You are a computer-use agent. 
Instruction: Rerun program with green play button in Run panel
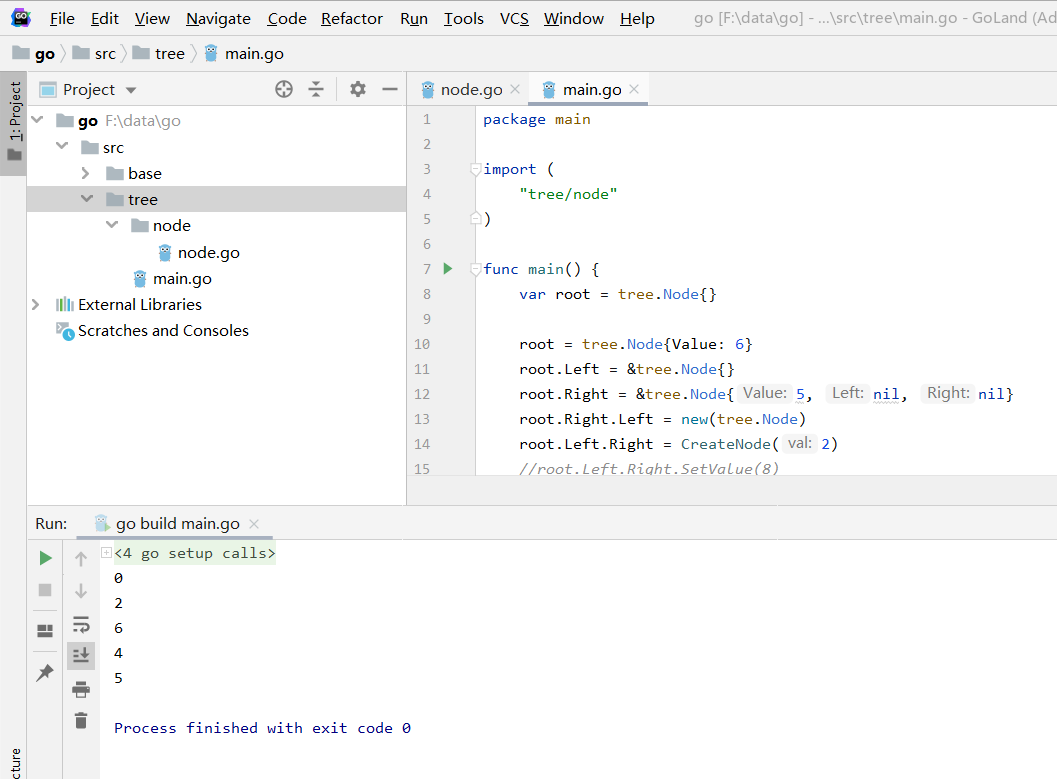(45, 558)
